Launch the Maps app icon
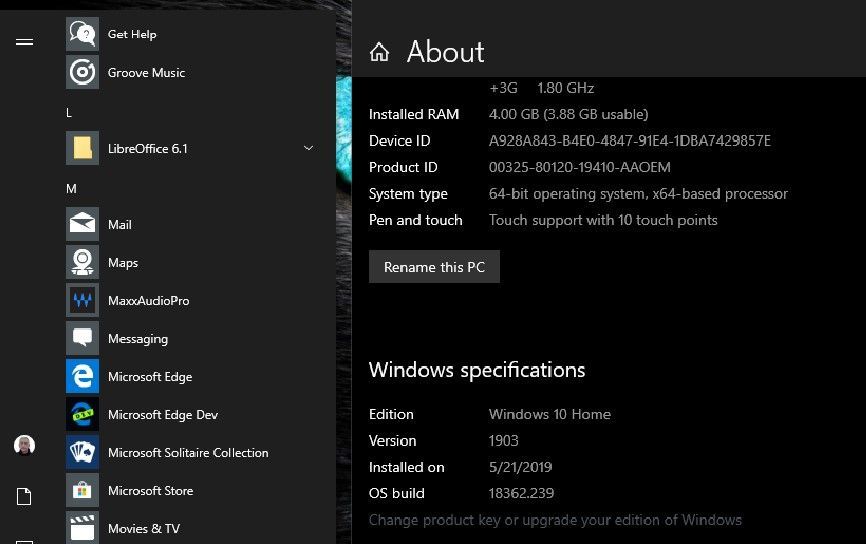The height and width of the screenshot is (544, 866). (82, 262)
